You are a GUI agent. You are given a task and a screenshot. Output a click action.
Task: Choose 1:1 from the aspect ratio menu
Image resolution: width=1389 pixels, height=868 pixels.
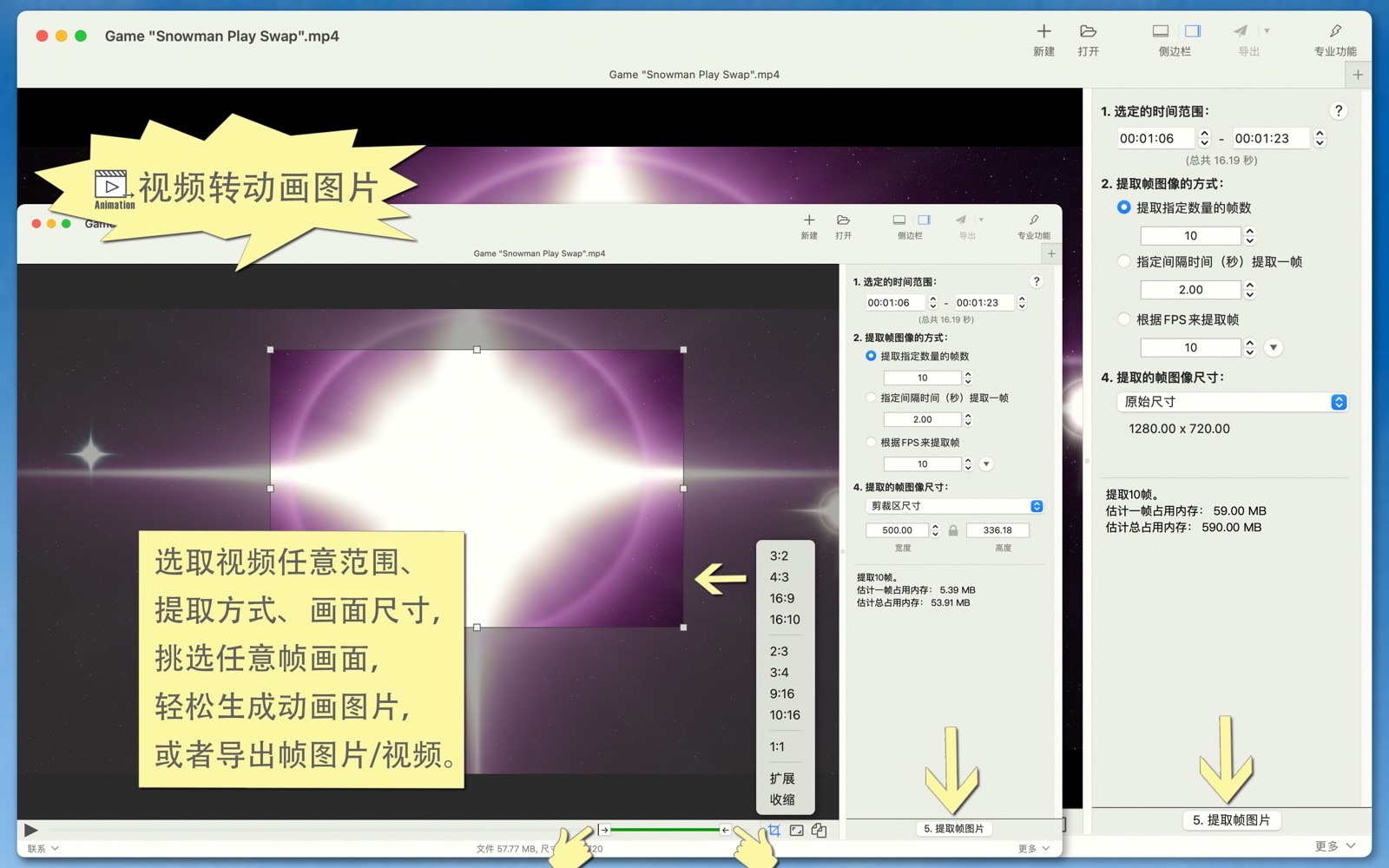click(777, 746)
